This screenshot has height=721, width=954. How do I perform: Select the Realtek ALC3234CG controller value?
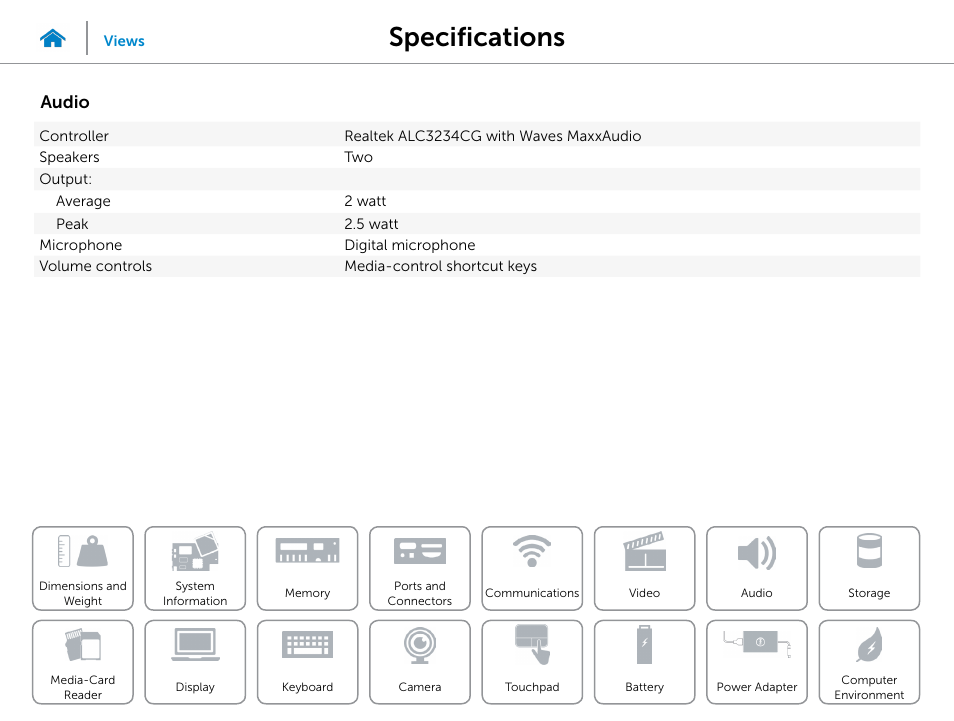493,136
